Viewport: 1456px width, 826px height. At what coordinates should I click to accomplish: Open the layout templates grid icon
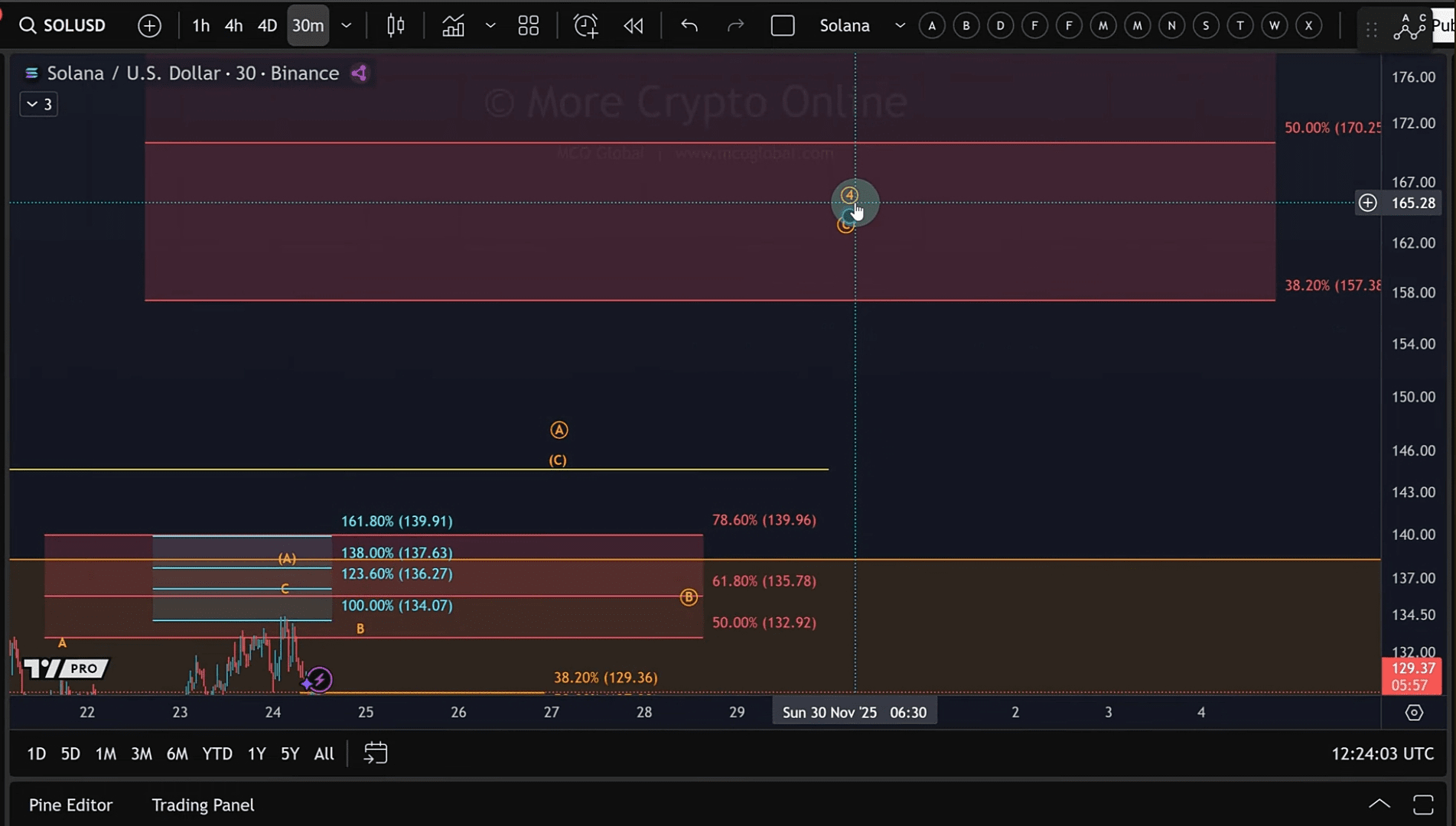[x=528, y=25]
